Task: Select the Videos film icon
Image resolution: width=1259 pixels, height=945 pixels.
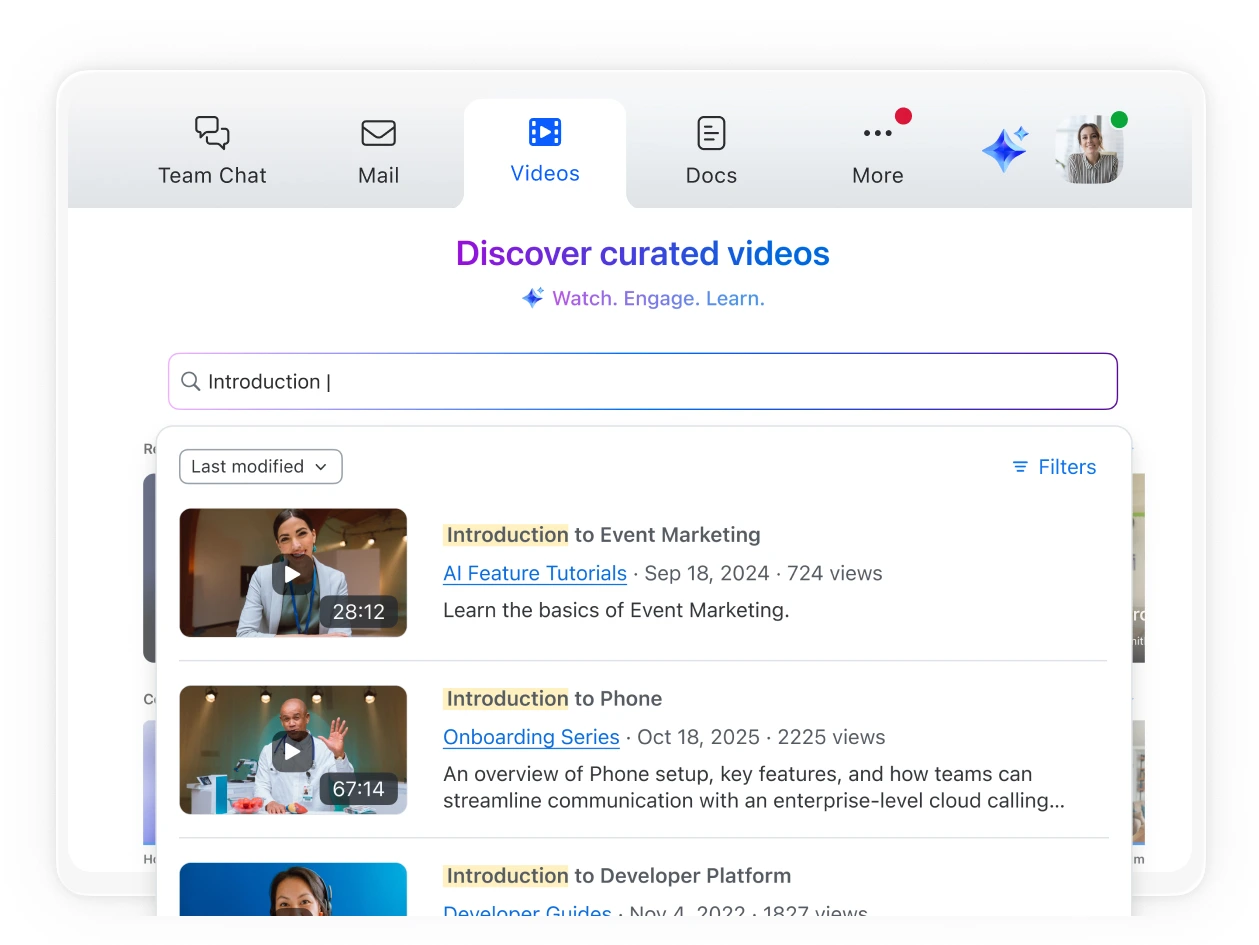Action: pyautogui.click(x=545, y=132)
